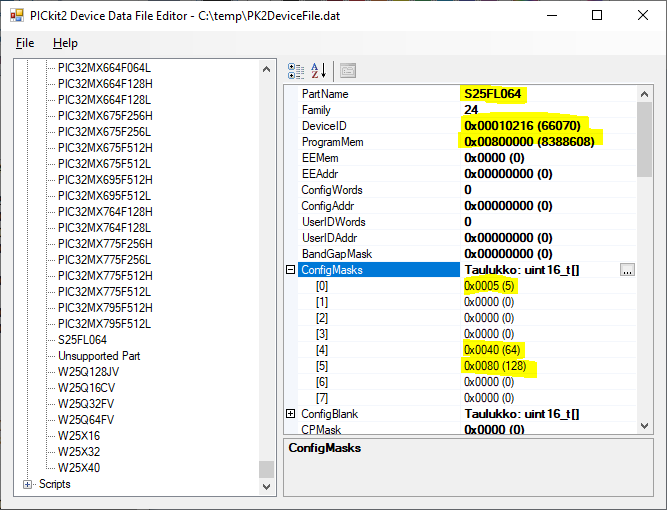Click the EEMem property row
Screen dimensions: 667x510
tap(467, 158)
